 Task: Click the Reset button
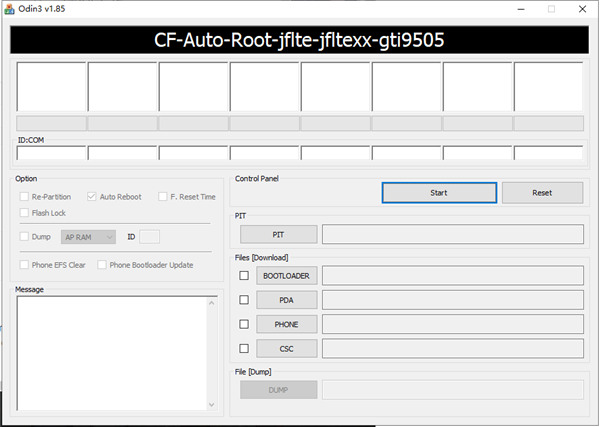(542, 192)
